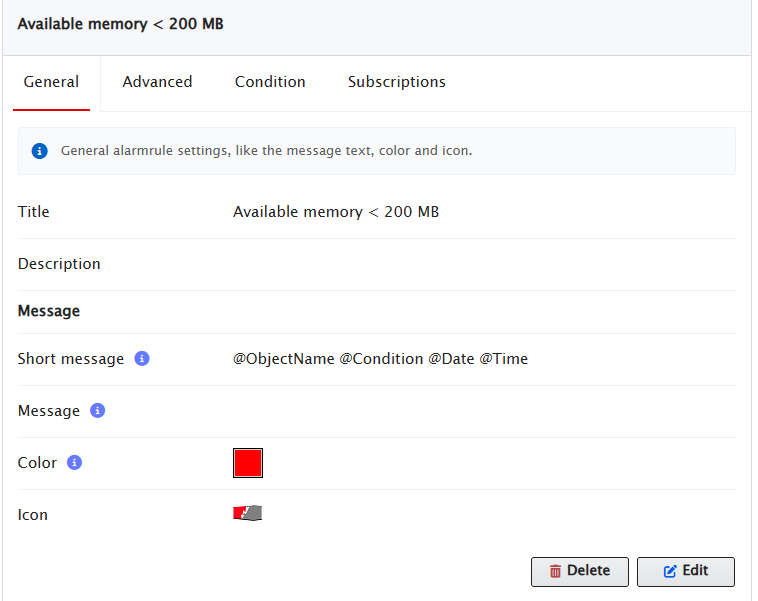
Task: Open the Condition tab
Action: [x=270, y=82]
